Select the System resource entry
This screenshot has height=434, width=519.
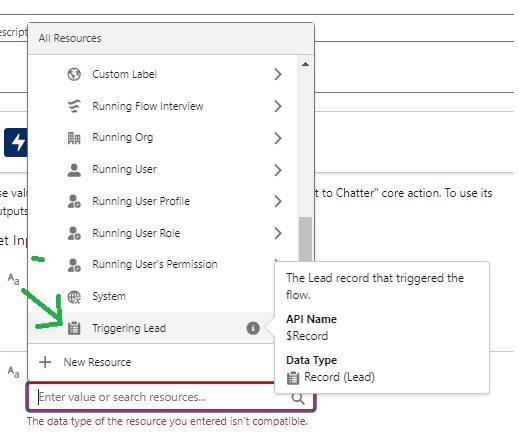tap(151, 296)
